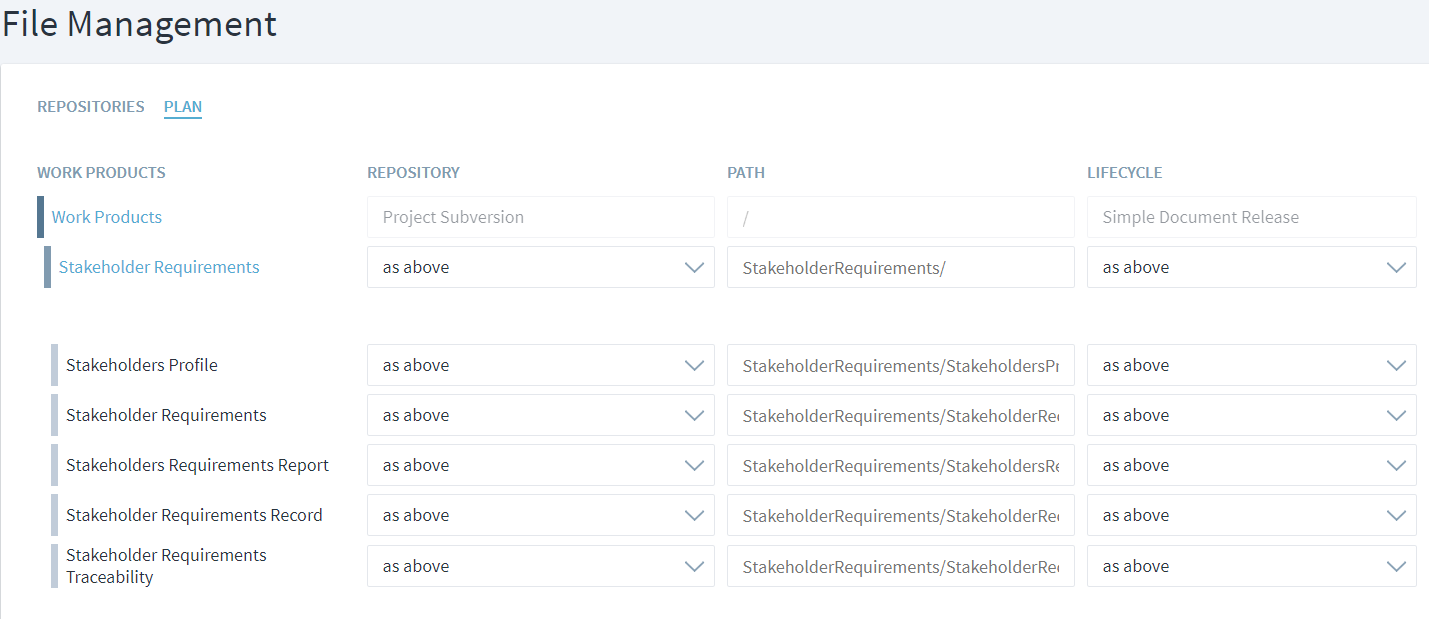Click path field of Stakeholder Requirements Traceability
This screenshot has width=1429, height=619.
pyautogui.click(x=900, y=566)
